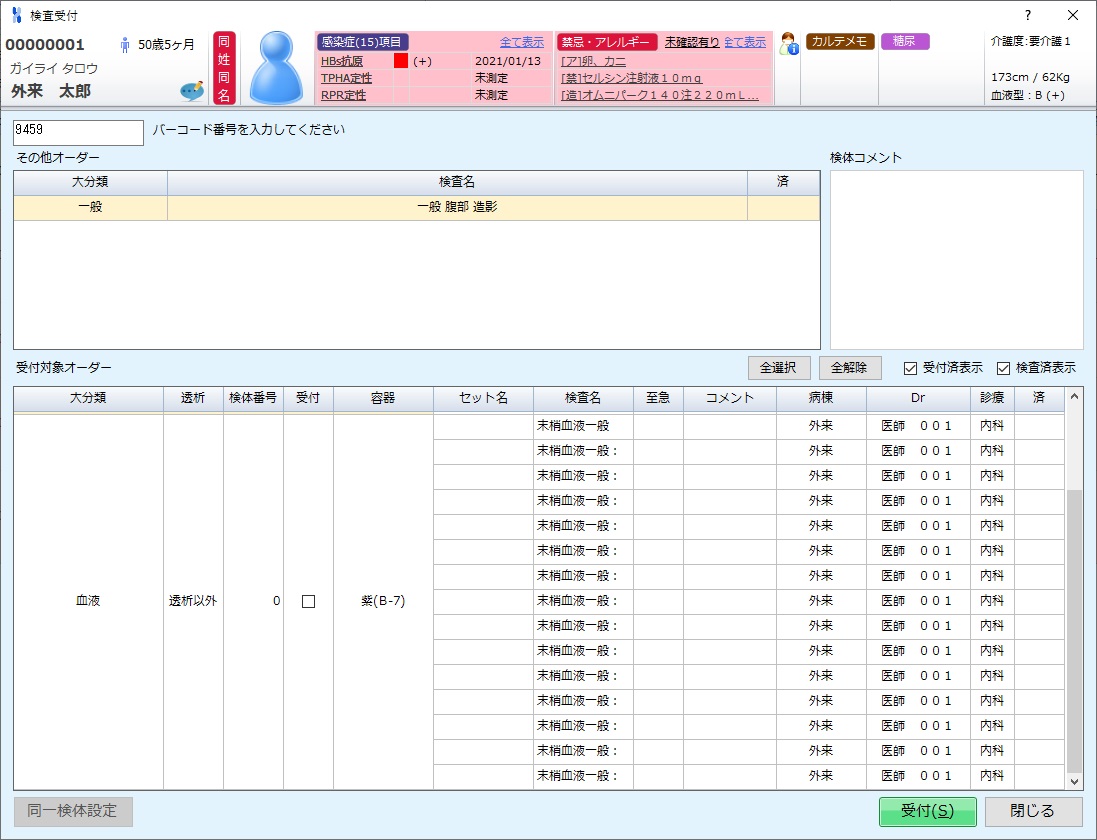
Task: Click the red 同姓同名 warning badge
Action: click(224, 68)
